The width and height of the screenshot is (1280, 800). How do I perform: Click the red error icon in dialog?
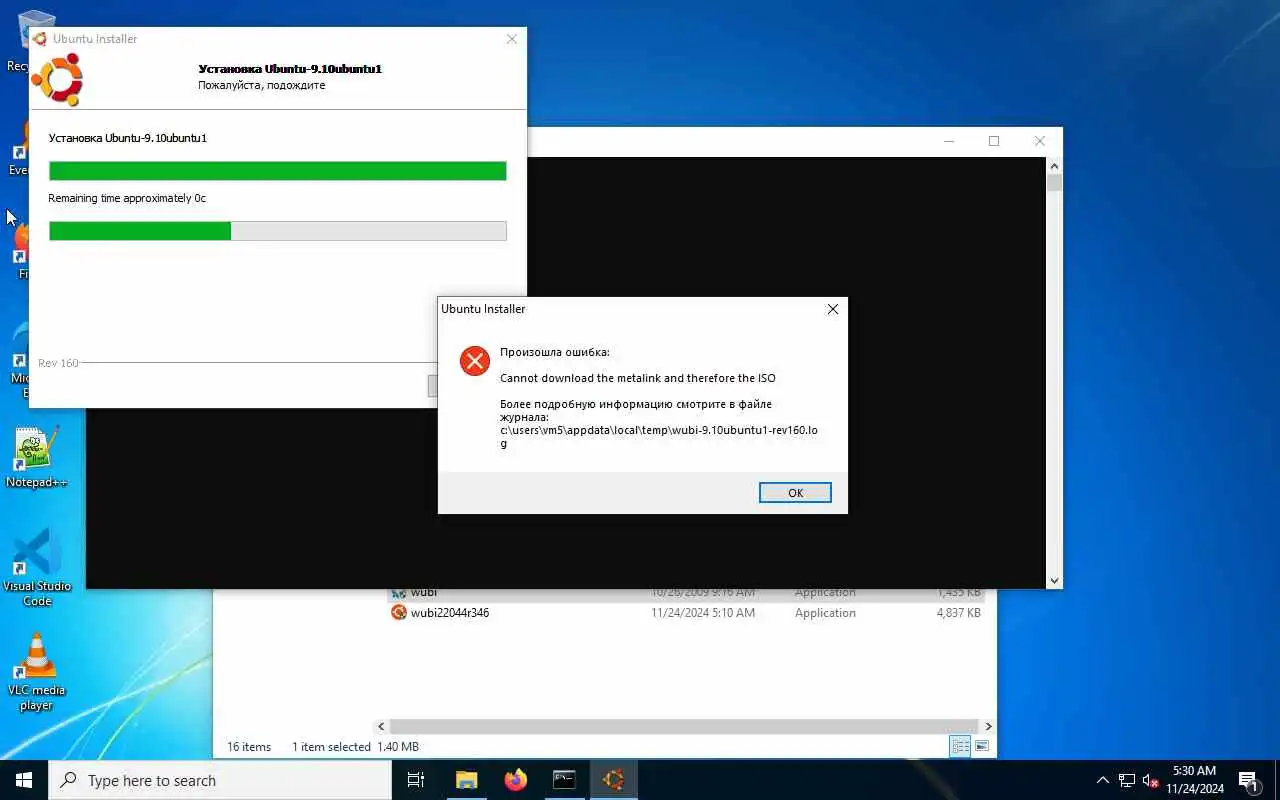(475, 361)
